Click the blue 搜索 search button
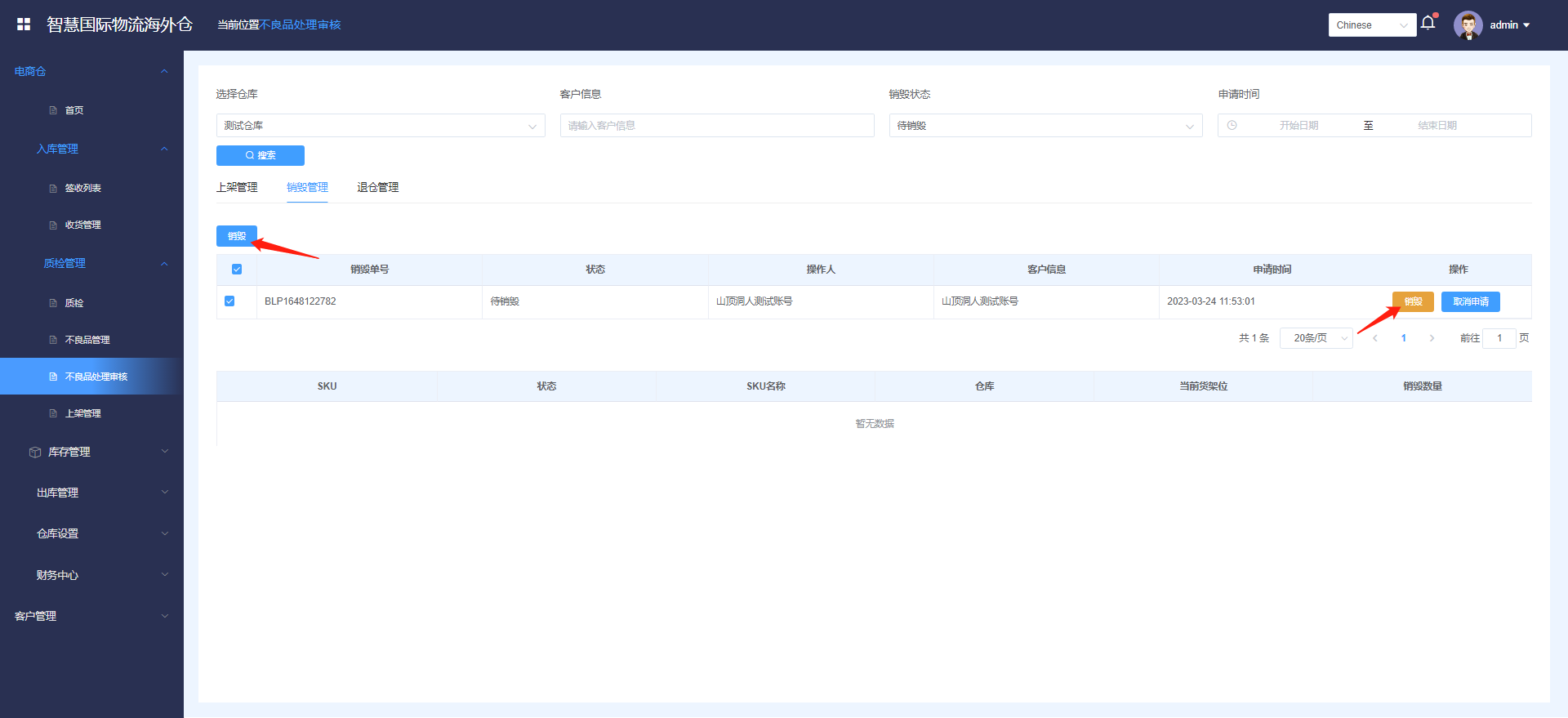 pyautogui.click(x=261, y=155)
